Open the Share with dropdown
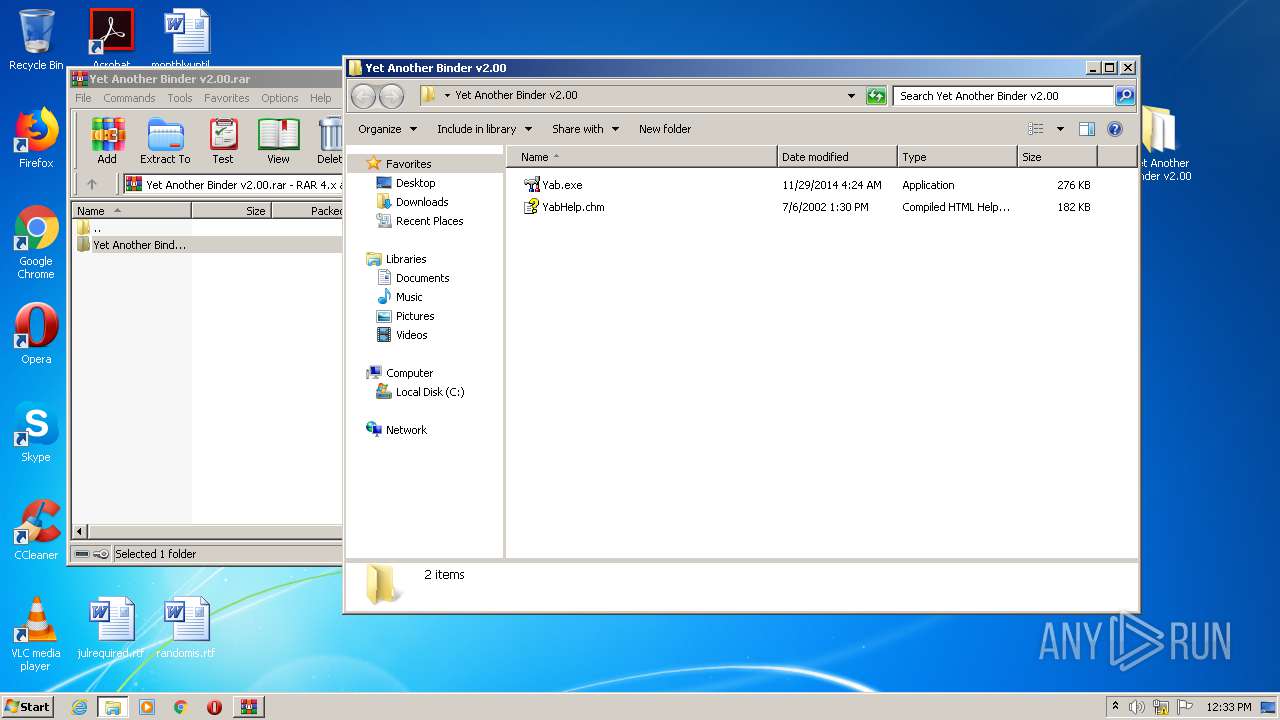Viewport: 1280px width, 720px height. point(585,129)
